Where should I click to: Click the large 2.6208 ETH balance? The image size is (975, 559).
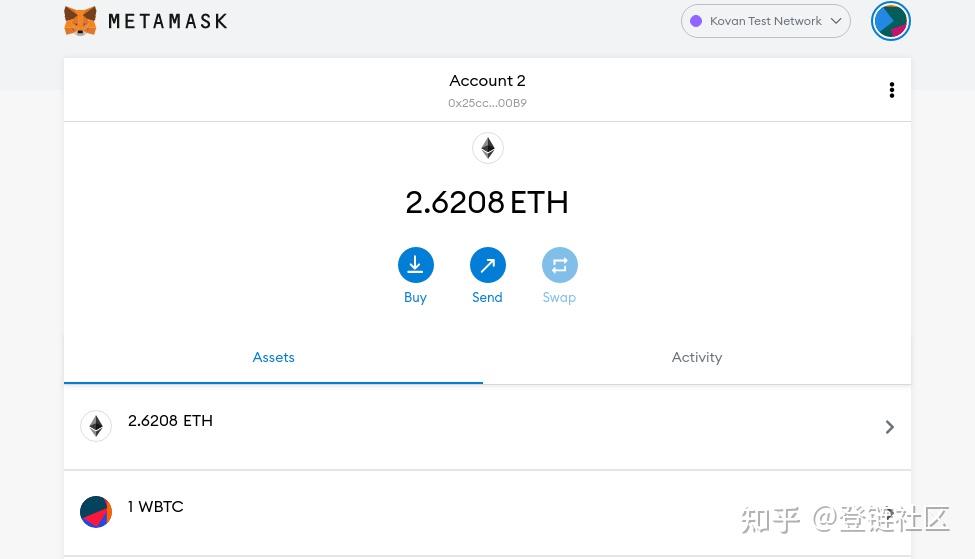pos(487,203)
